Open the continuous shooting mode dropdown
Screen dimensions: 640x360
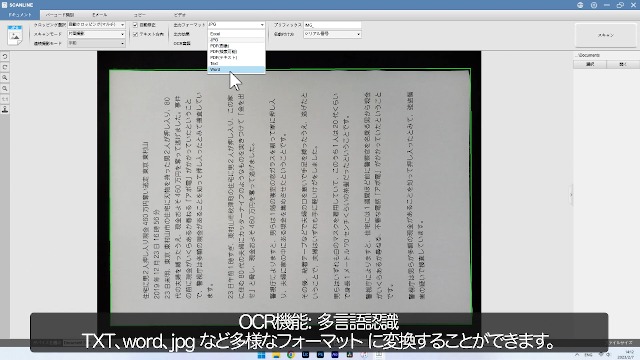click(96, 43)
